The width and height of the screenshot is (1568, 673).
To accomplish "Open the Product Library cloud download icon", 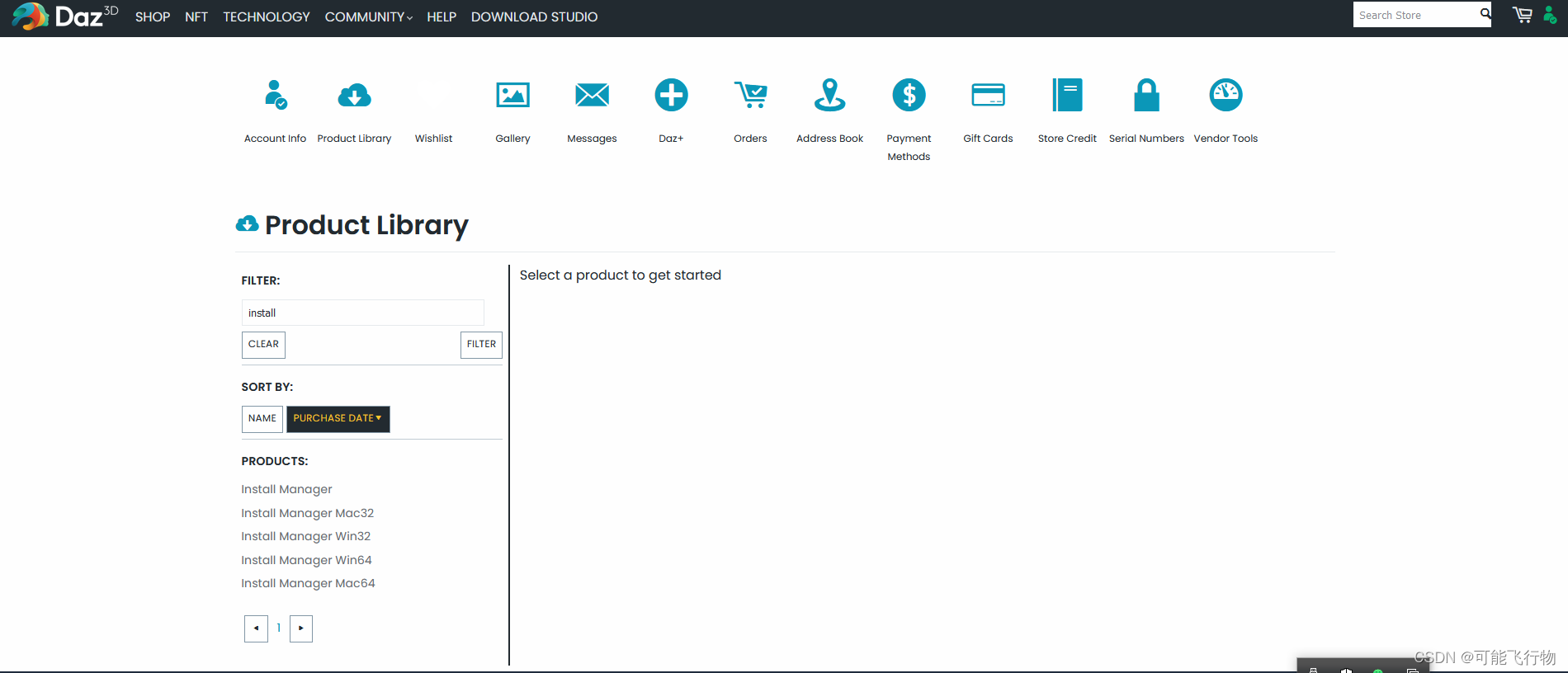I will (355, 96).
